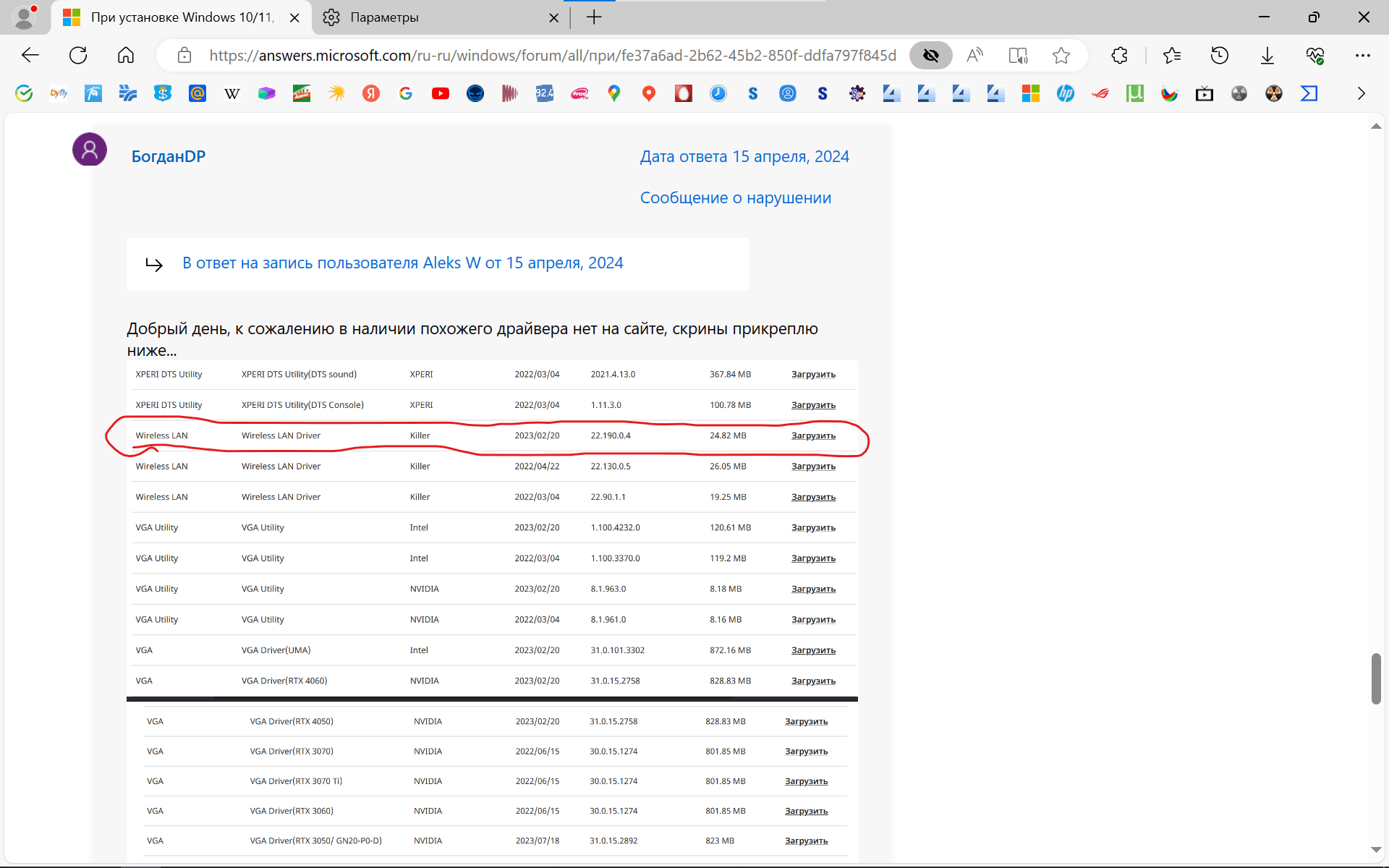
Task: Open the БогданDP profile link
Action: tap(169, 156)
